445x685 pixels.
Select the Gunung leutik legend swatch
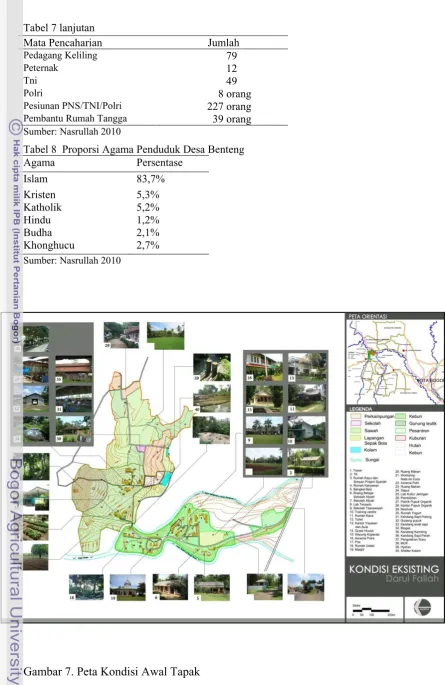[400, 423]
